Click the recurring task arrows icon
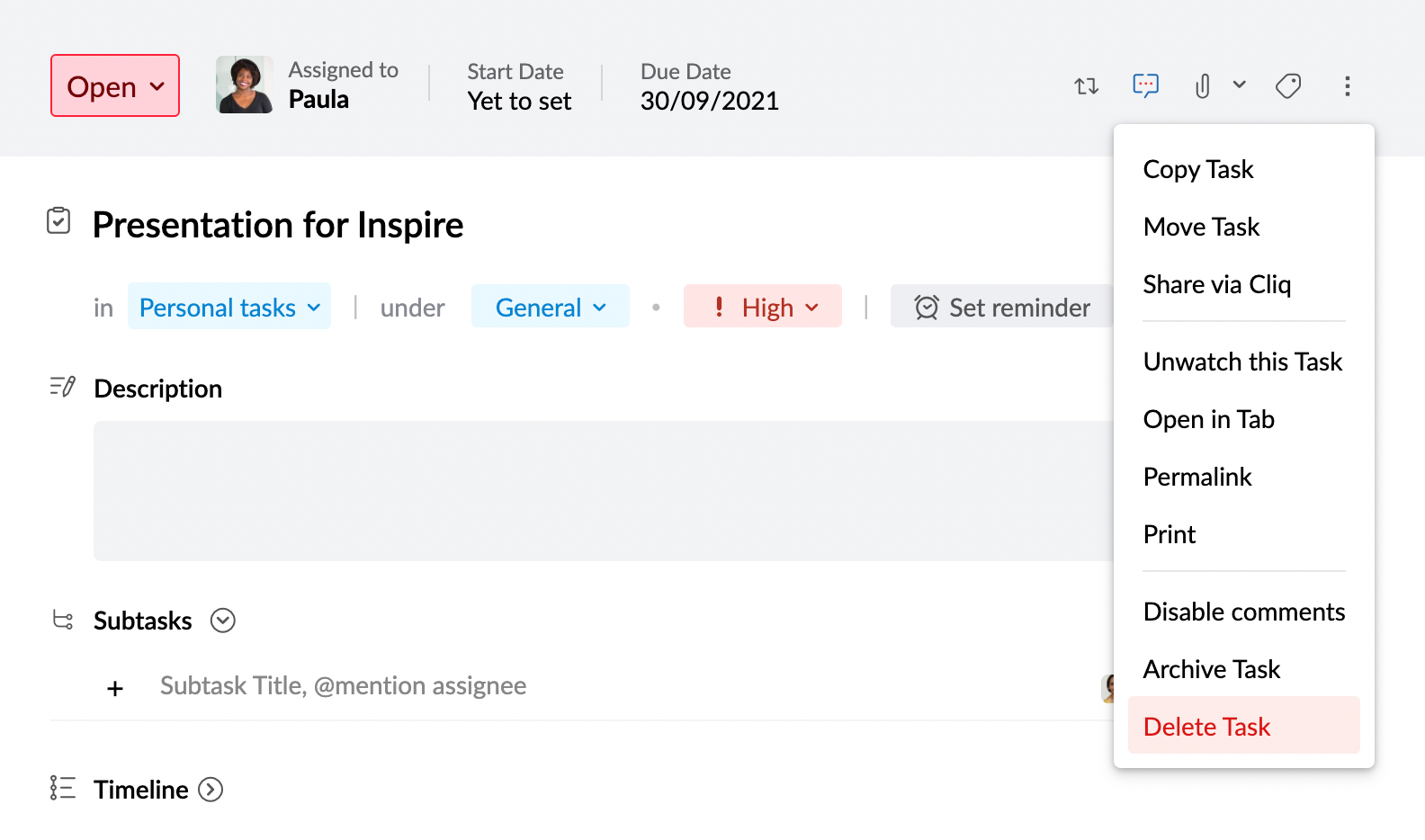 pyautogui.click(x=1086, y=86)
